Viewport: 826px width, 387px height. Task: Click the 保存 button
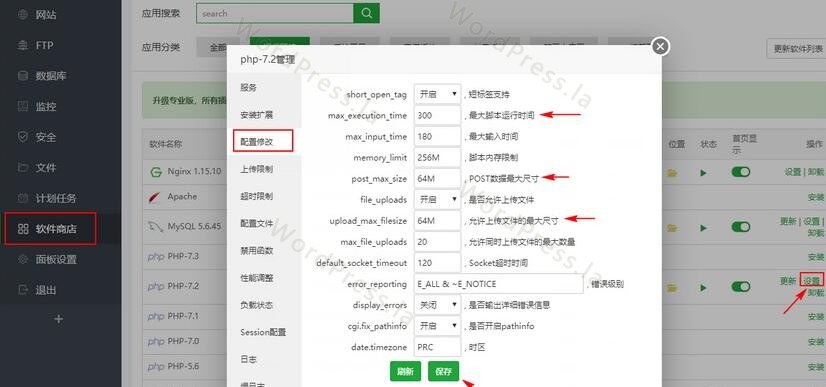pyautogui.click(x=444, y=371)
